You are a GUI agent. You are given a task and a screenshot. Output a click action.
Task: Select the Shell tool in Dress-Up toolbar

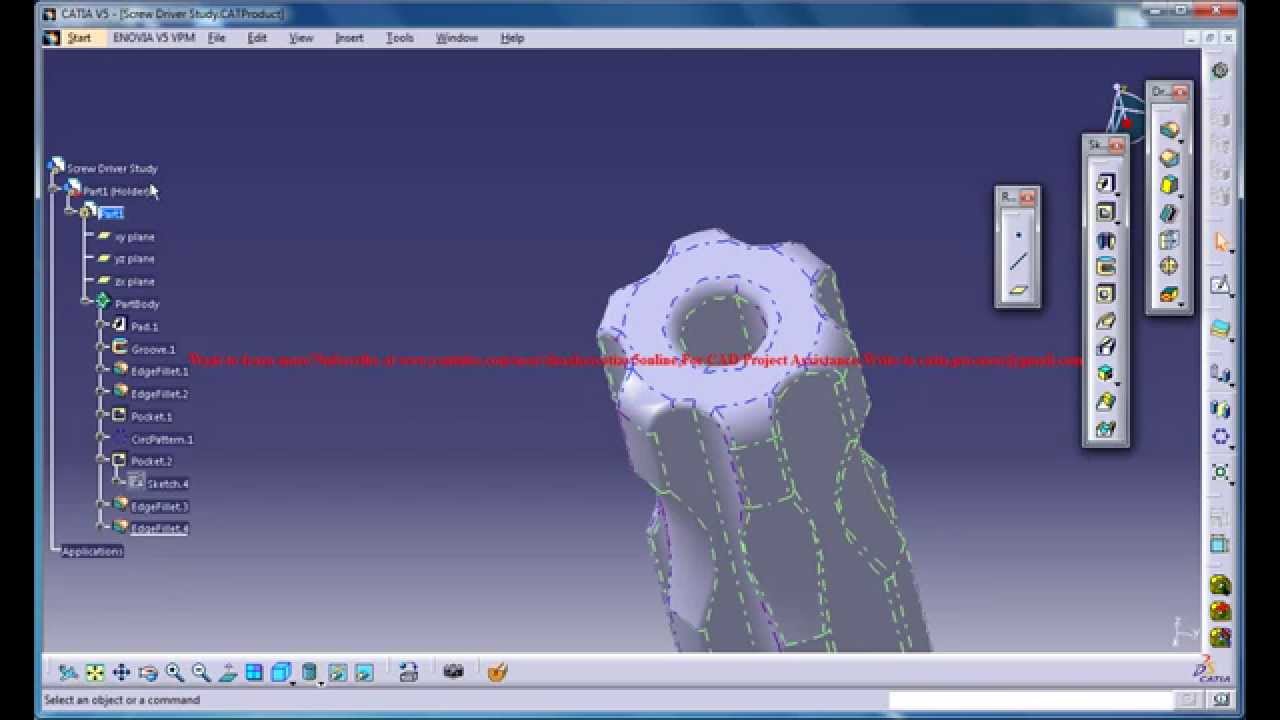point(1168,213)
